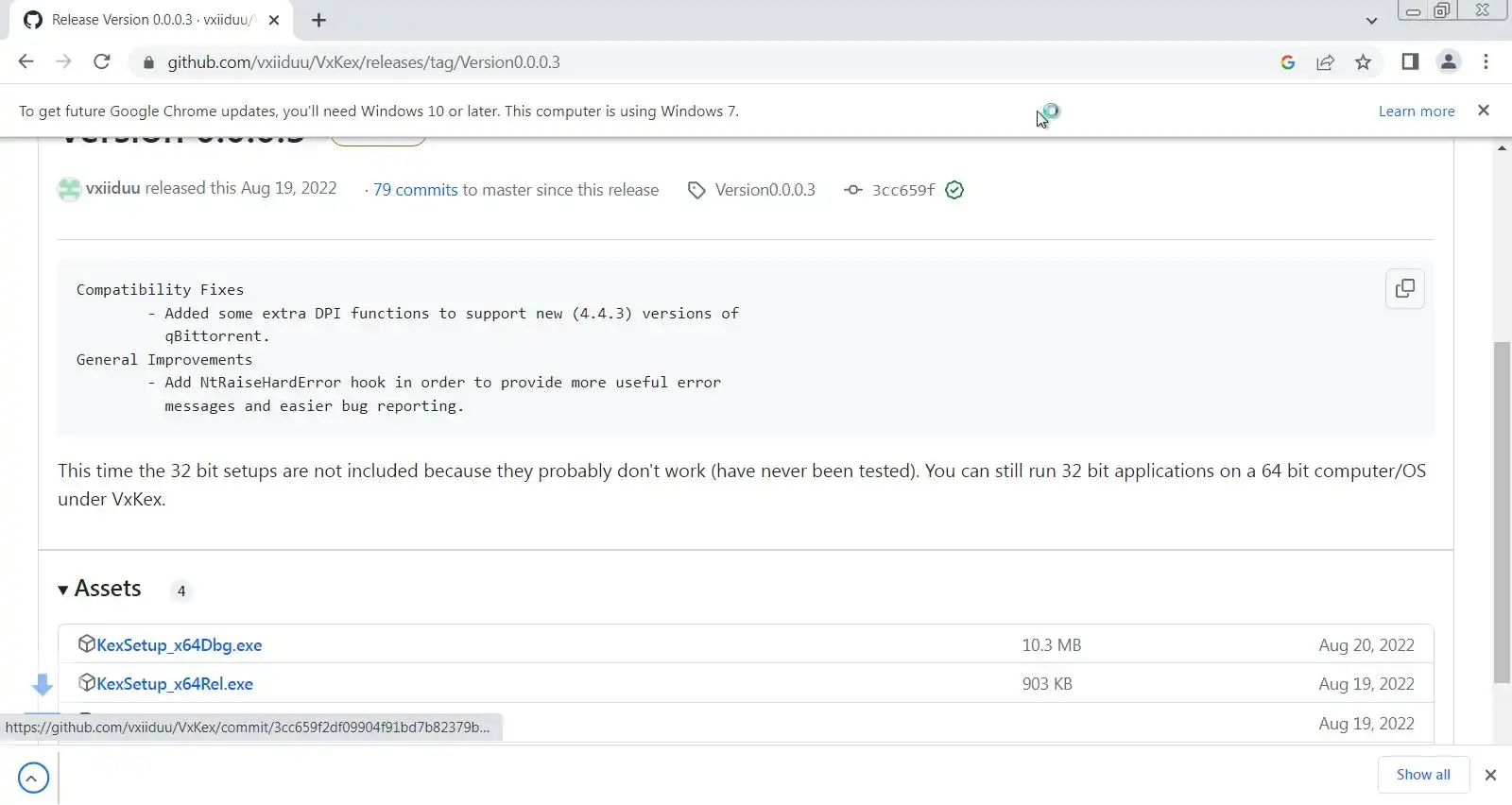
Task: Click 'released this Aug 19, 2022' text
Action: pyautogui.click(x=241, y=188)
